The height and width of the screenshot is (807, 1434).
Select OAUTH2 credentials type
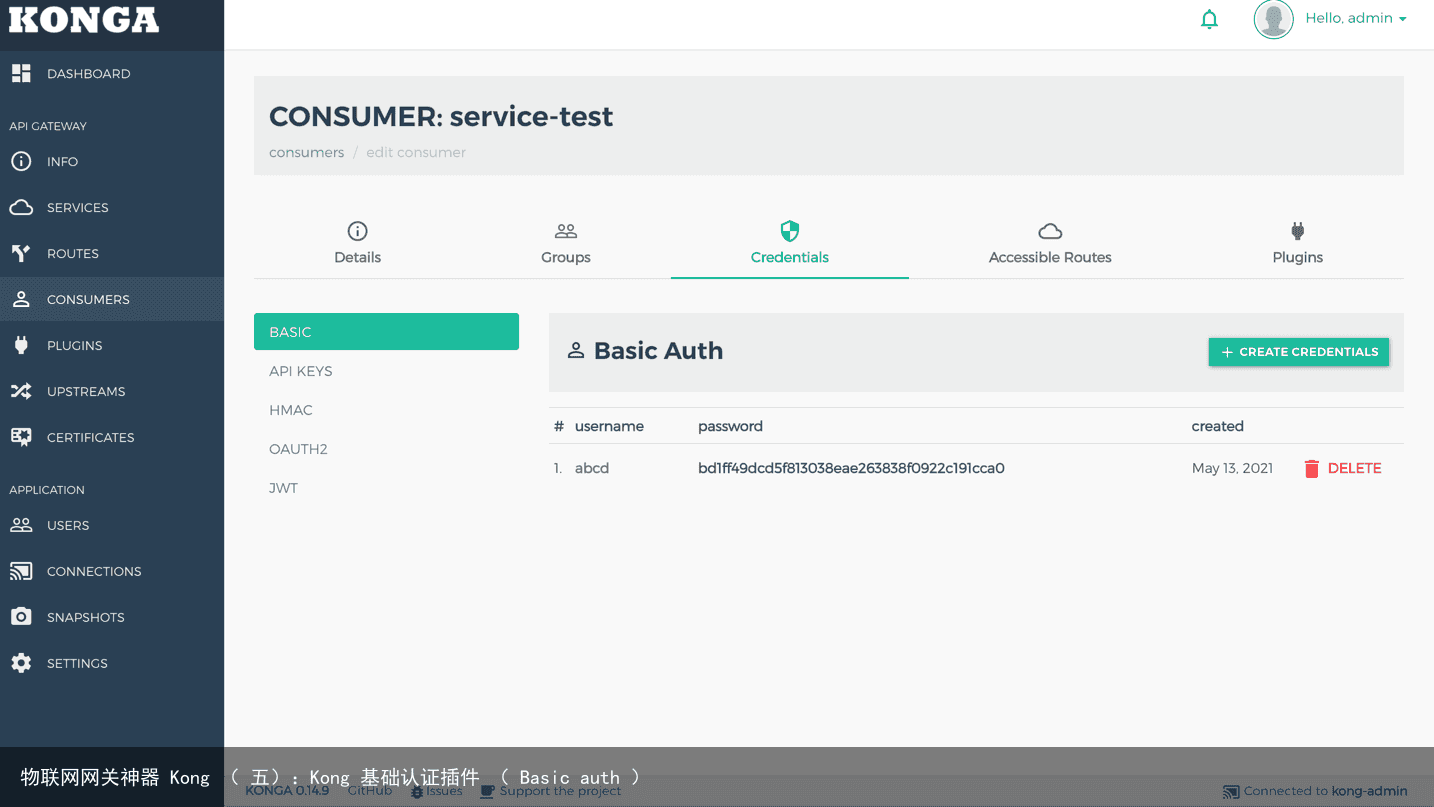tap(386, 449)
